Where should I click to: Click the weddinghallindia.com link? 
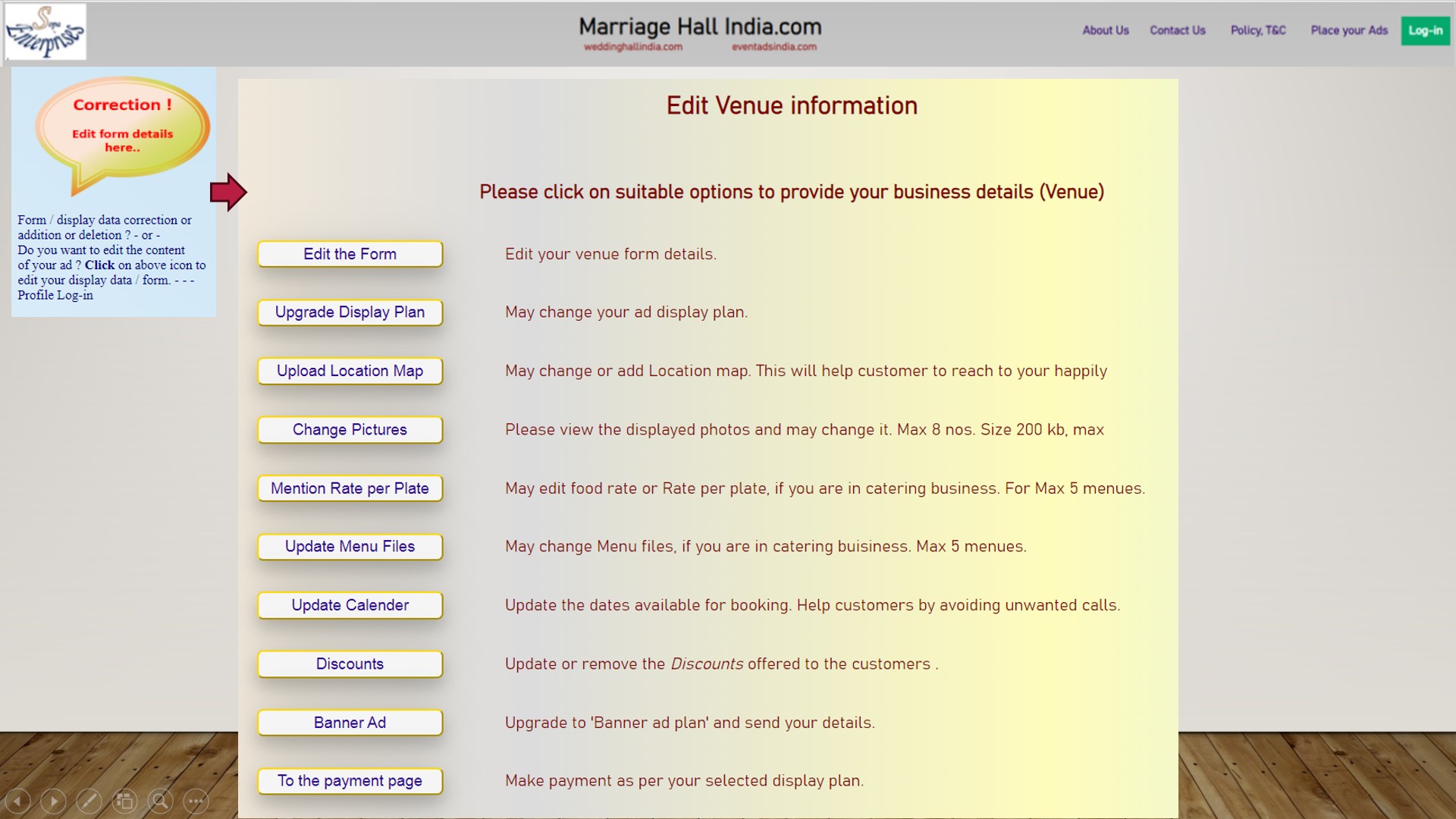point(632,47)
